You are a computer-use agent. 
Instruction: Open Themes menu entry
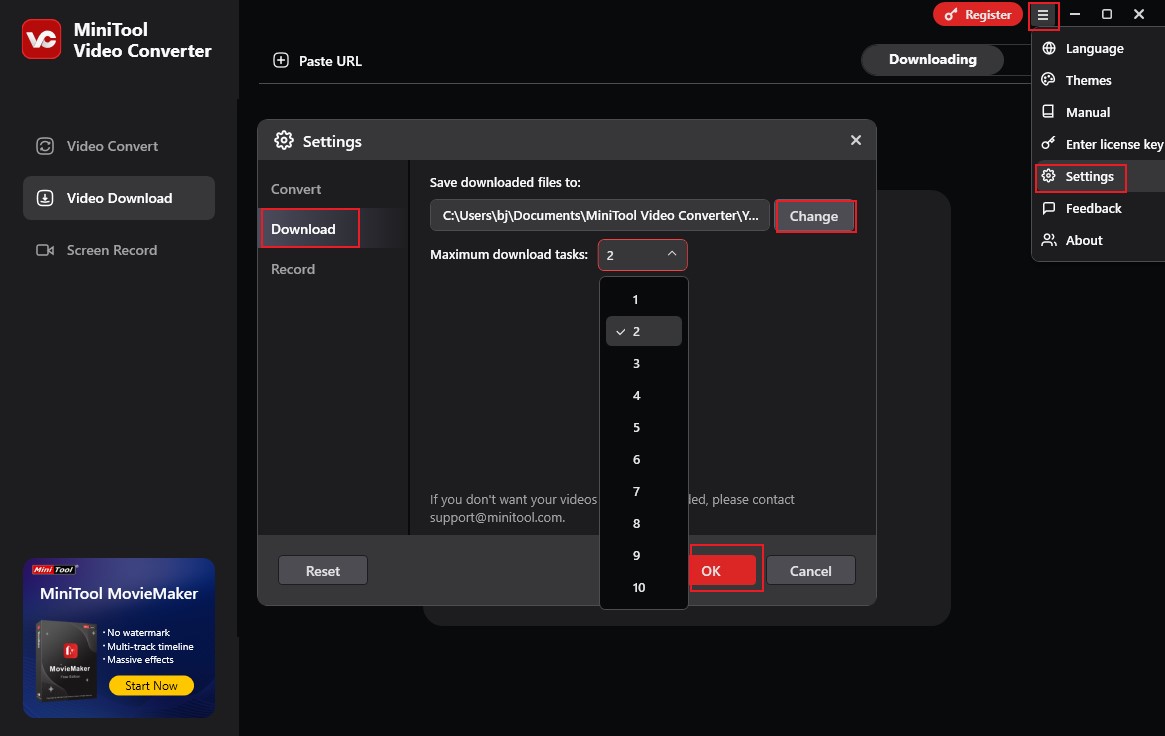click(x=1100, y=80)
